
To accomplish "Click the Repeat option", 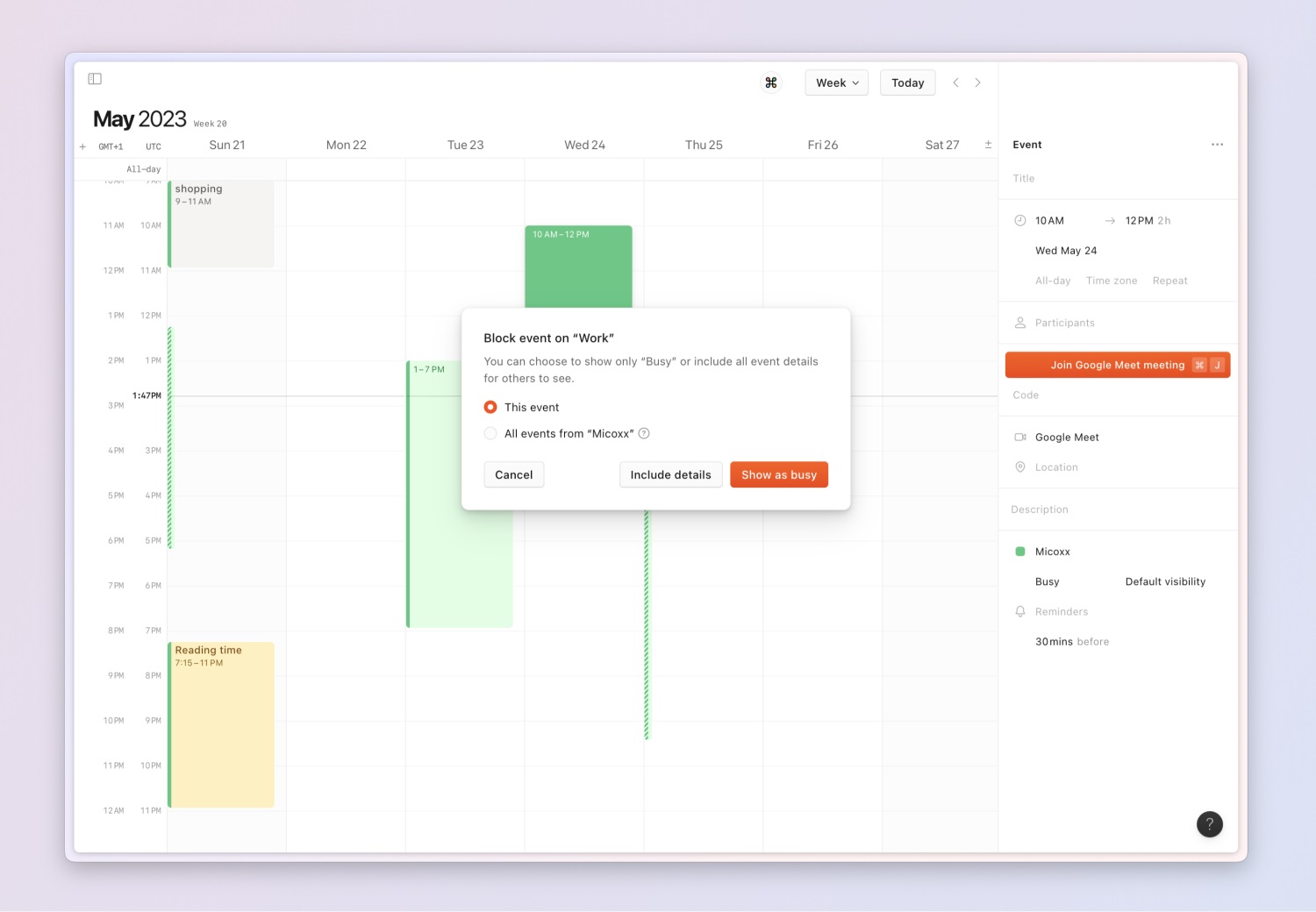I will pos(1169,281).
